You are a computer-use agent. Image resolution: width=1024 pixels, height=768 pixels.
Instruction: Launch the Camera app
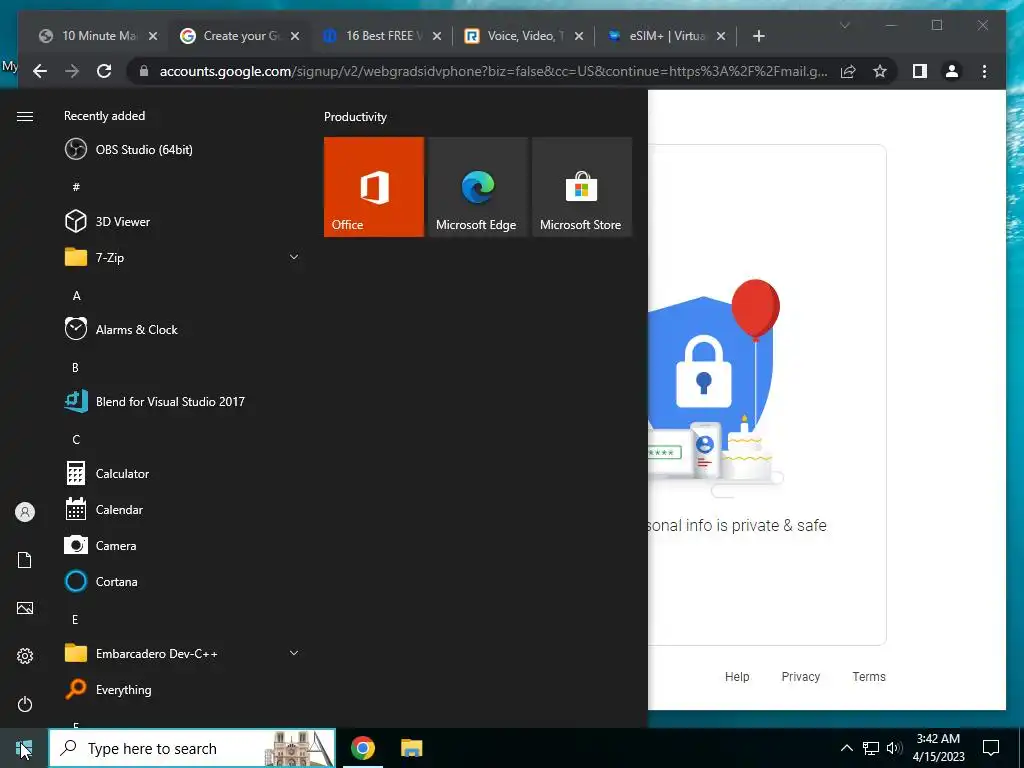coord(182,545)
